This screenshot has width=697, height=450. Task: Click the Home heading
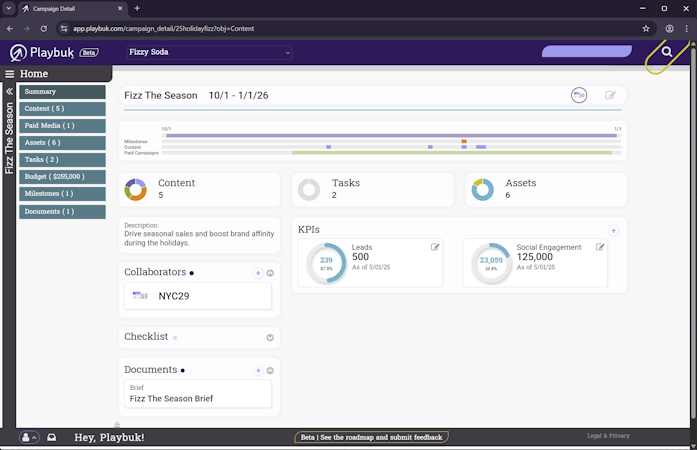(x=34, y=74)
